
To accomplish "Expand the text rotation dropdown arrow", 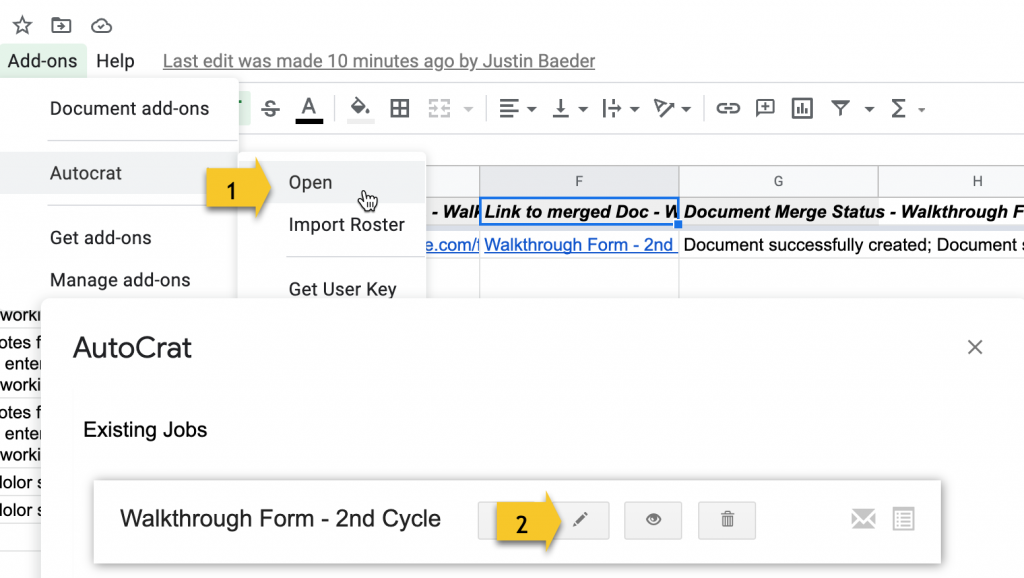I will coord(686,109).
